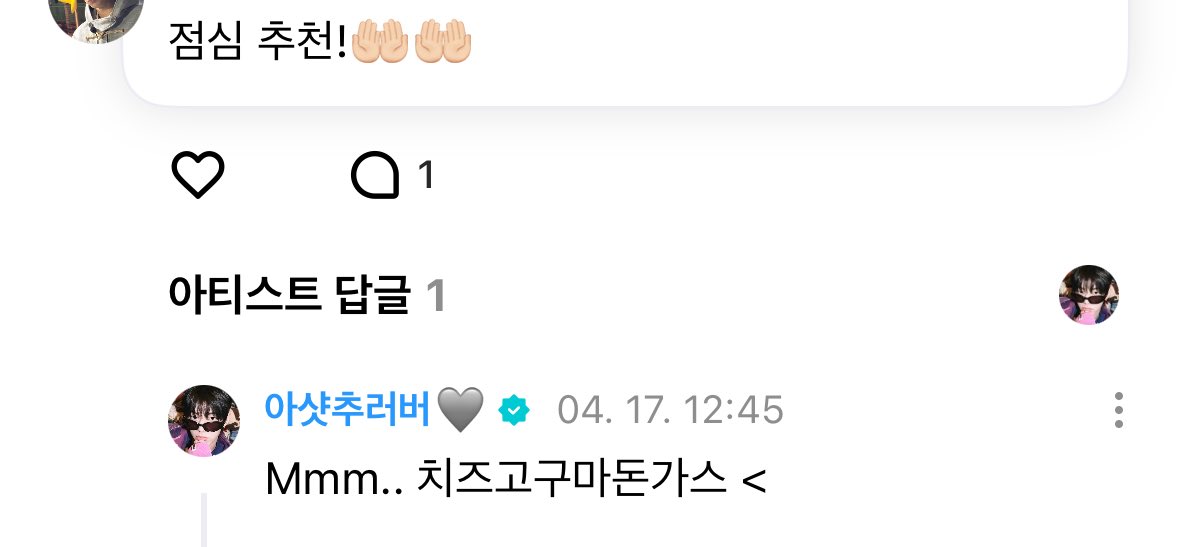
Task: Select the reply text Mmm.. 치즈고구마돈가스
Action: coord(497,479)
